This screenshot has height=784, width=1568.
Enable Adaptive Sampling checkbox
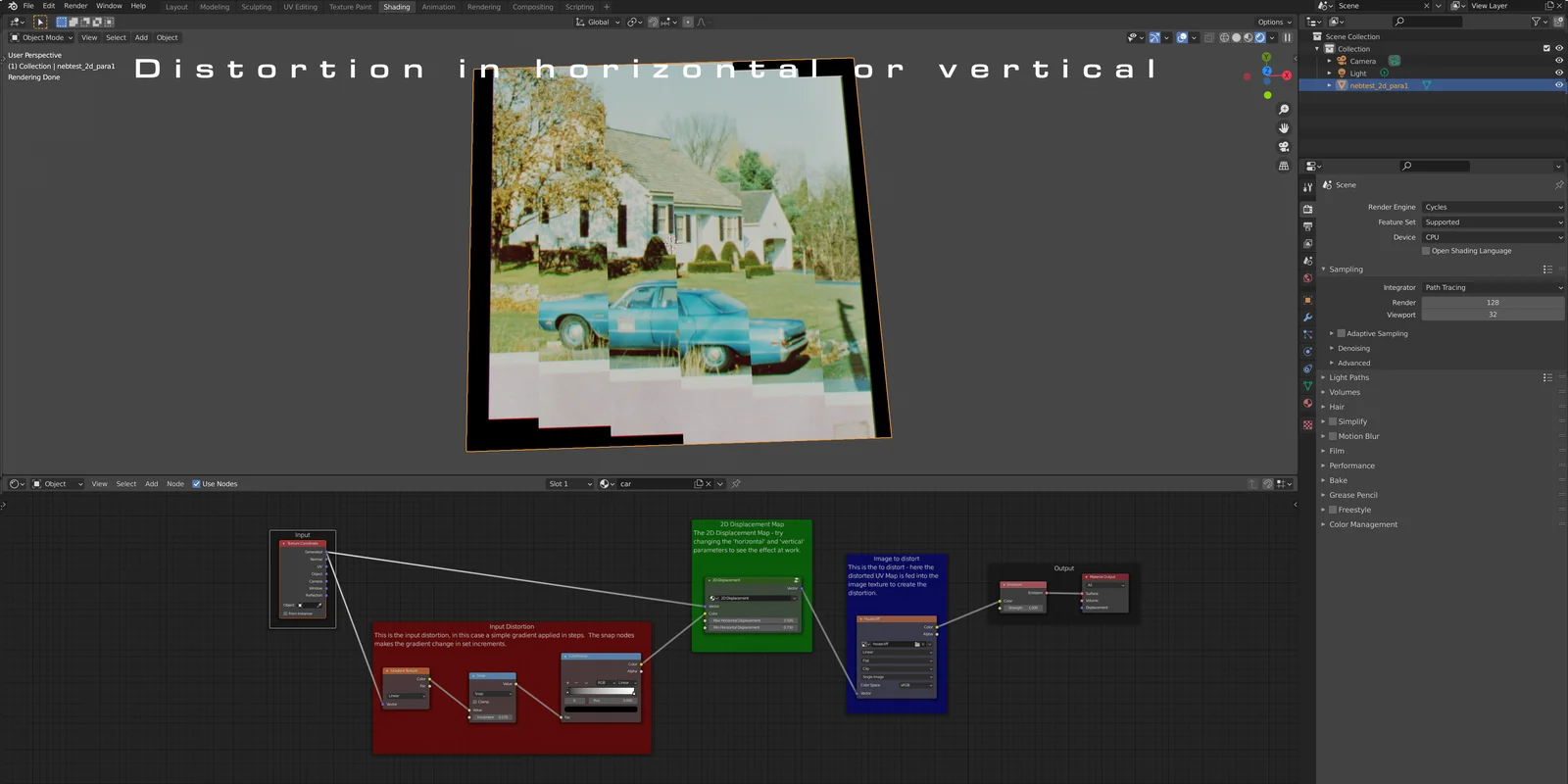click(x=1341, y=333)
